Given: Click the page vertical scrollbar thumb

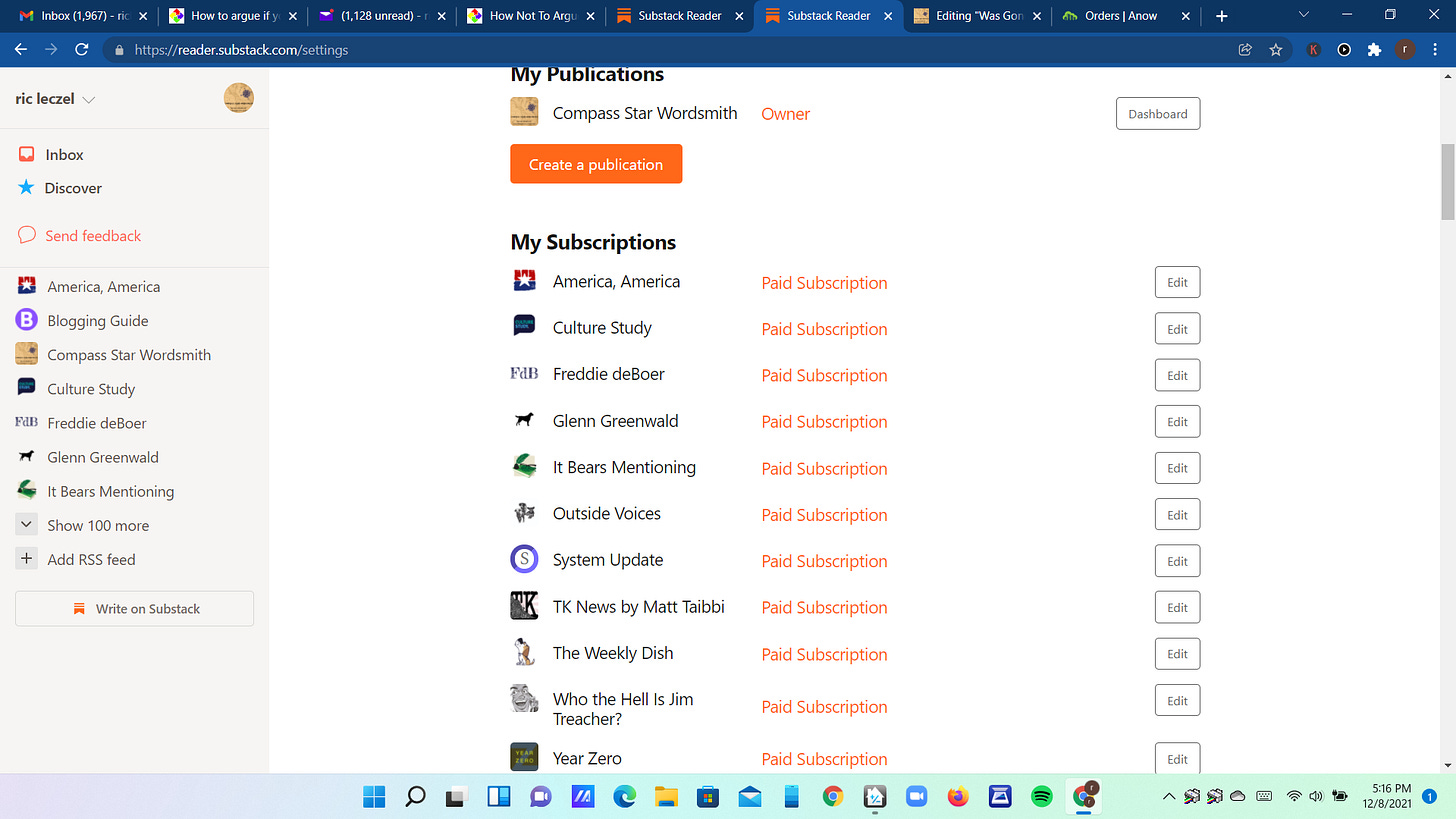Looking at the screenshot, I should pyautogui.click(x=1447, y=181).
